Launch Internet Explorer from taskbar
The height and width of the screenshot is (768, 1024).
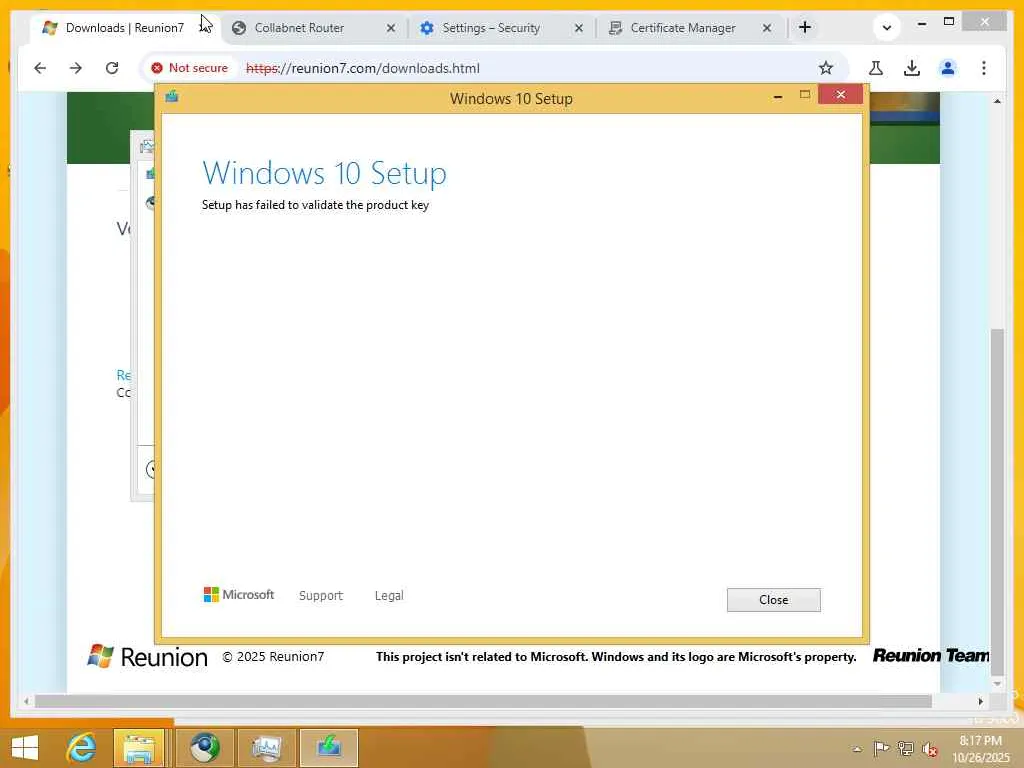(82, 748)
